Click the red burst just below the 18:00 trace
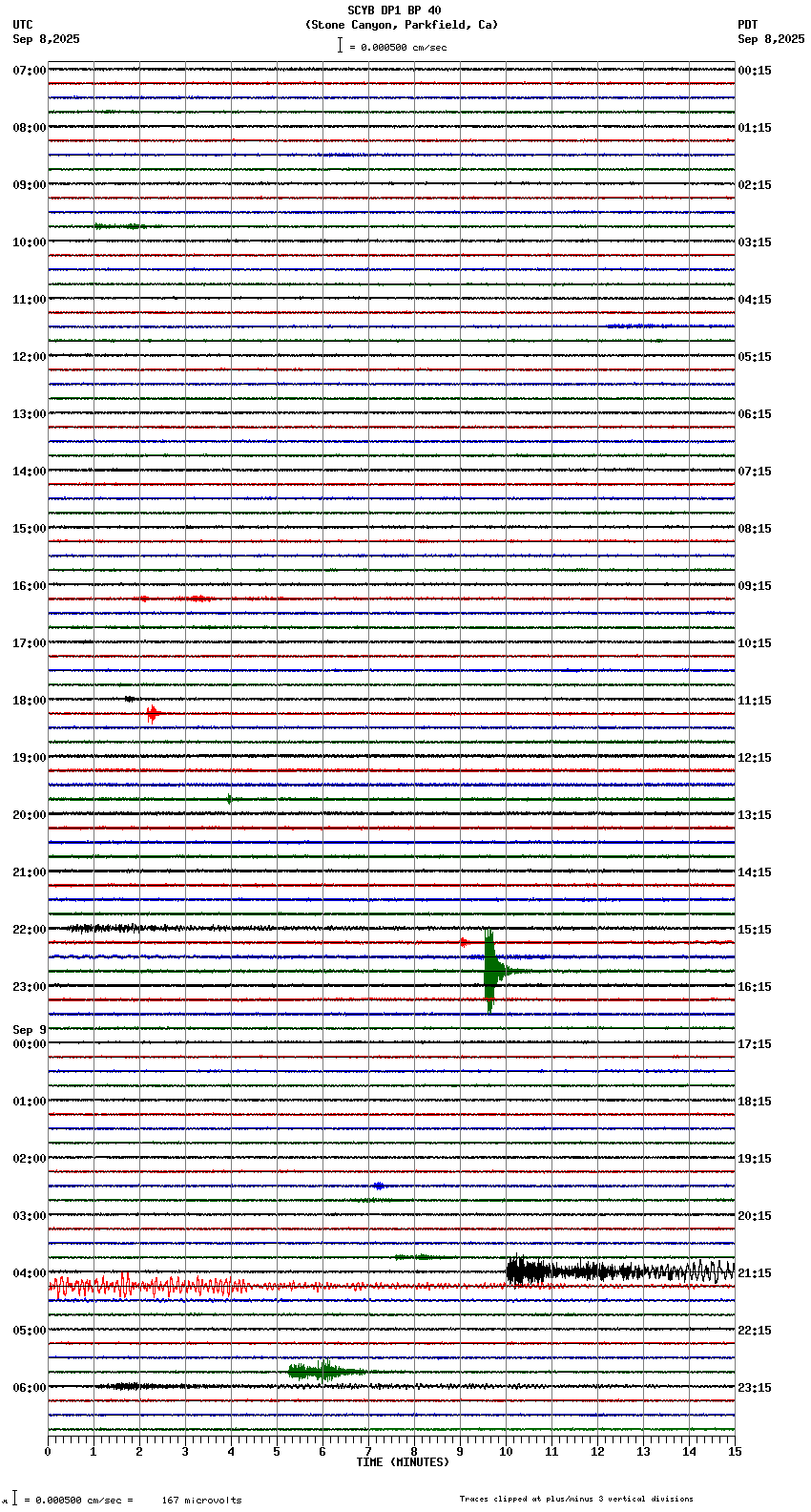Image resolution: width=811 pixels, height=1512 pixels. pyautogui.click(x=153, y=713)
